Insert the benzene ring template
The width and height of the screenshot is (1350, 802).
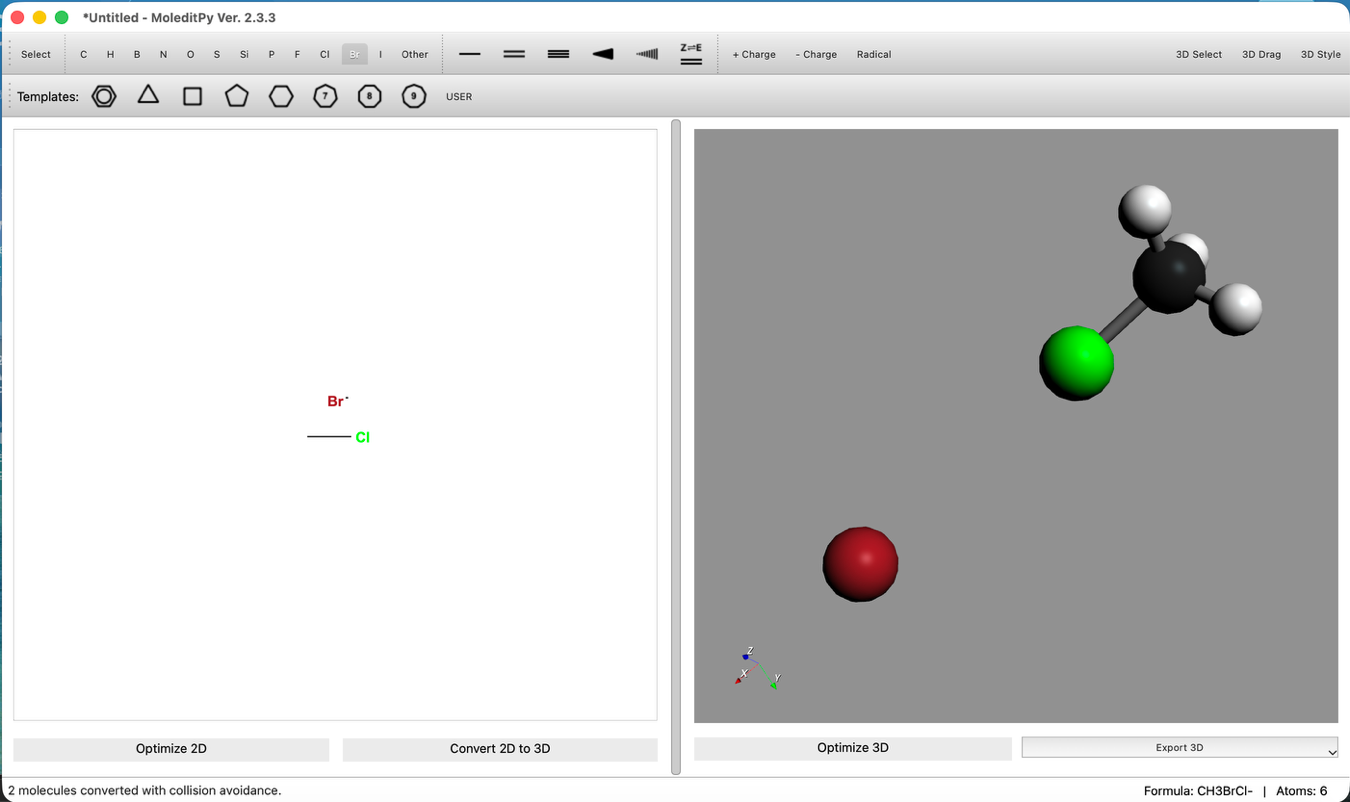[104, 95]
